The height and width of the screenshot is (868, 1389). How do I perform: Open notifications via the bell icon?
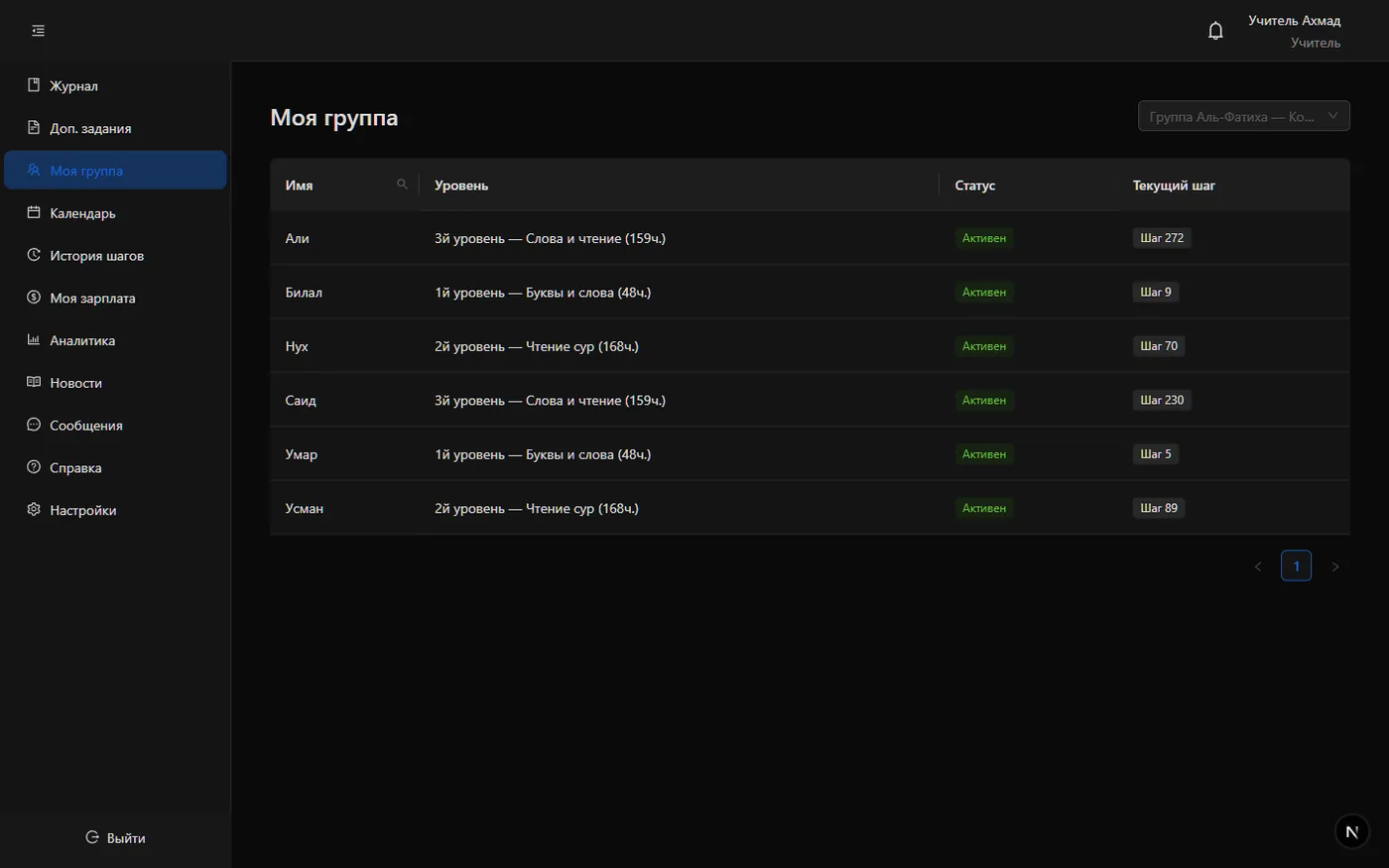click(x=1215, y=31)
